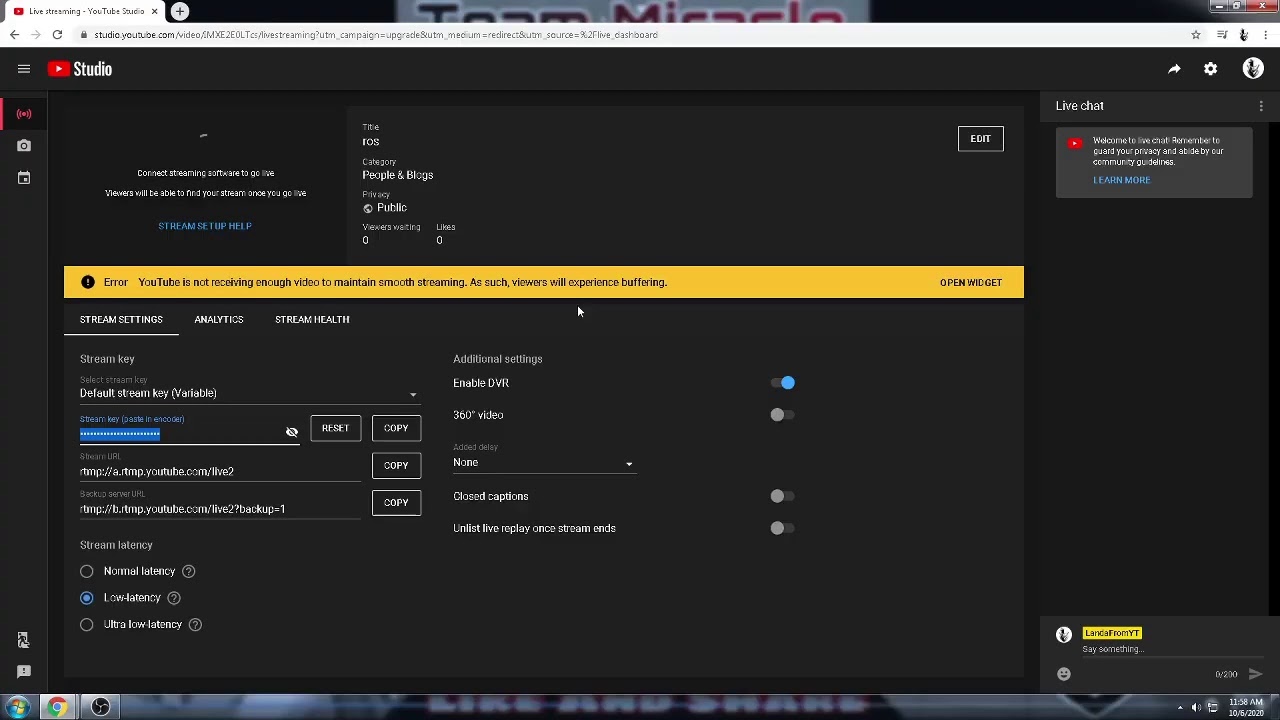The height and width of the screenshot is (720, 1280).
Task: Open the Manage calendar sidebar icon
Action: tap(24, 178)
